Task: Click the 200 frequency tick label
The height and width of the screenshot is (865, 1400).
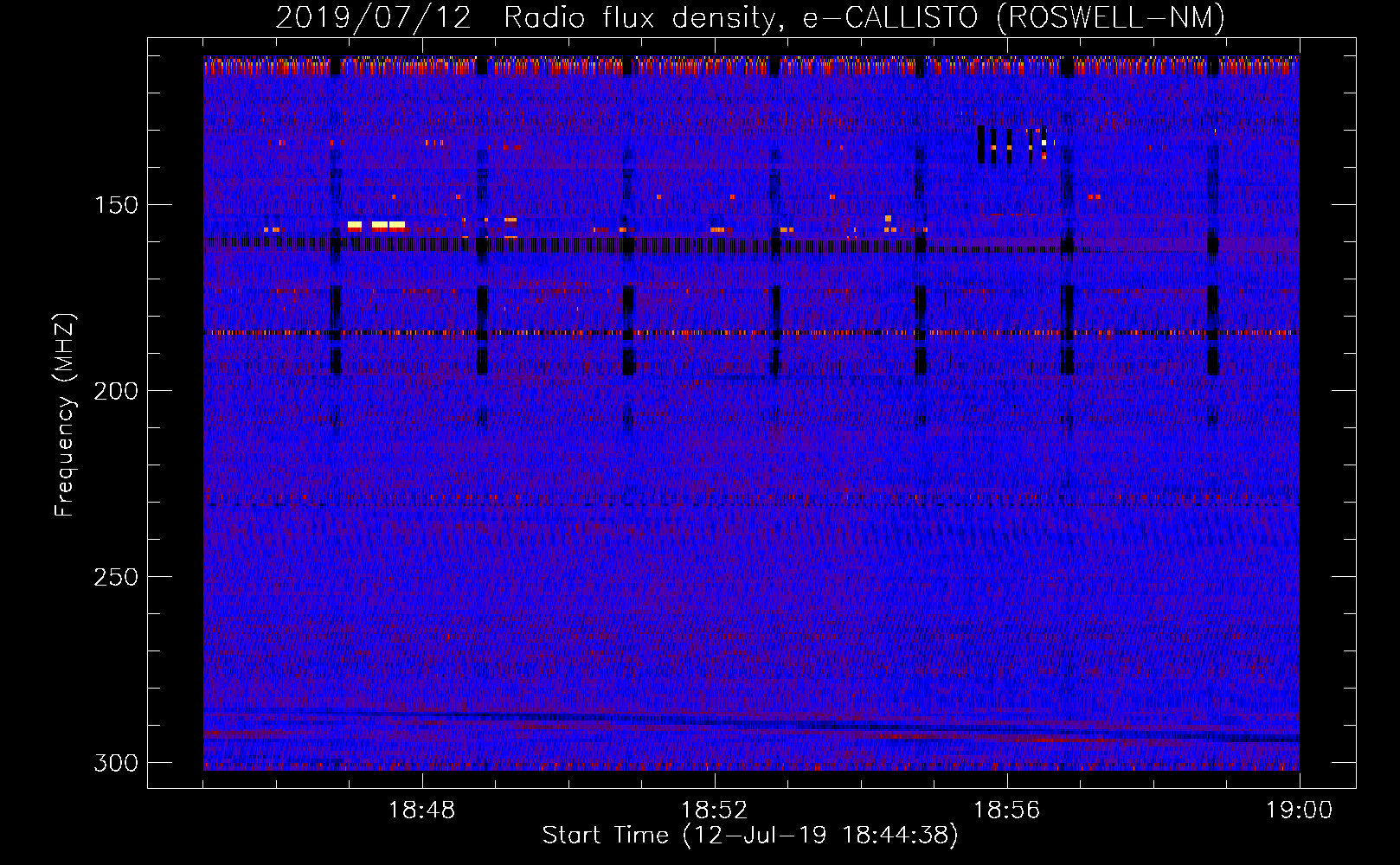Action: coord(116,391)
